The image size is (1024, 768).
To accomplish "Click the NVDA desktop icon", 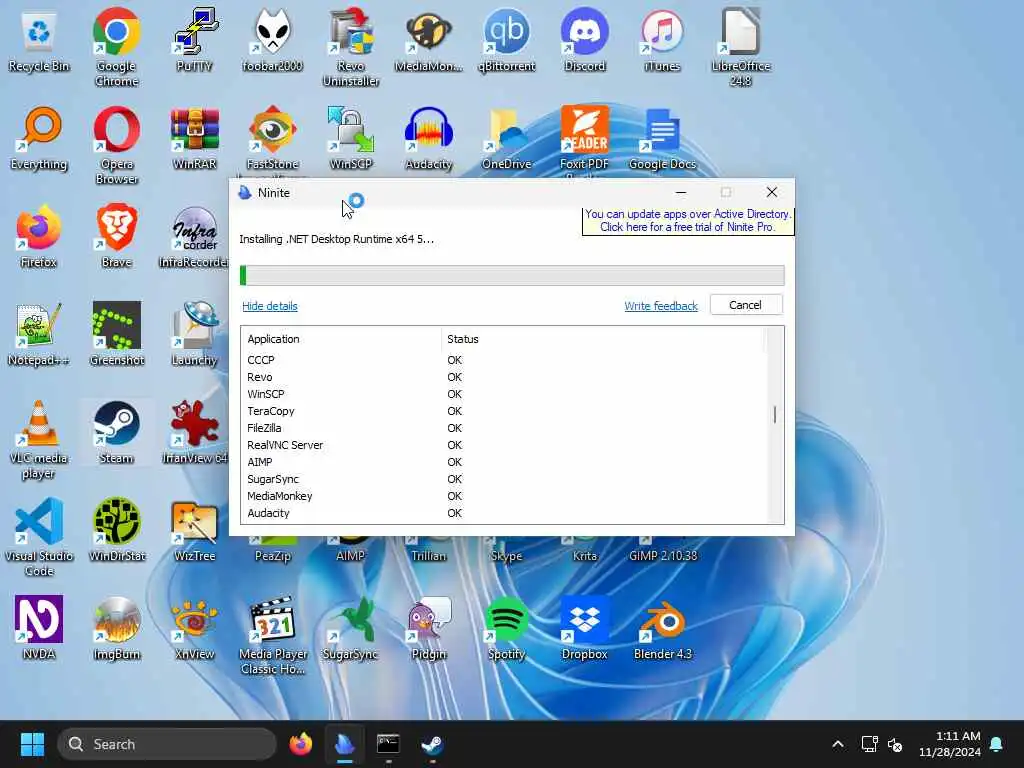I will (39, 628).
